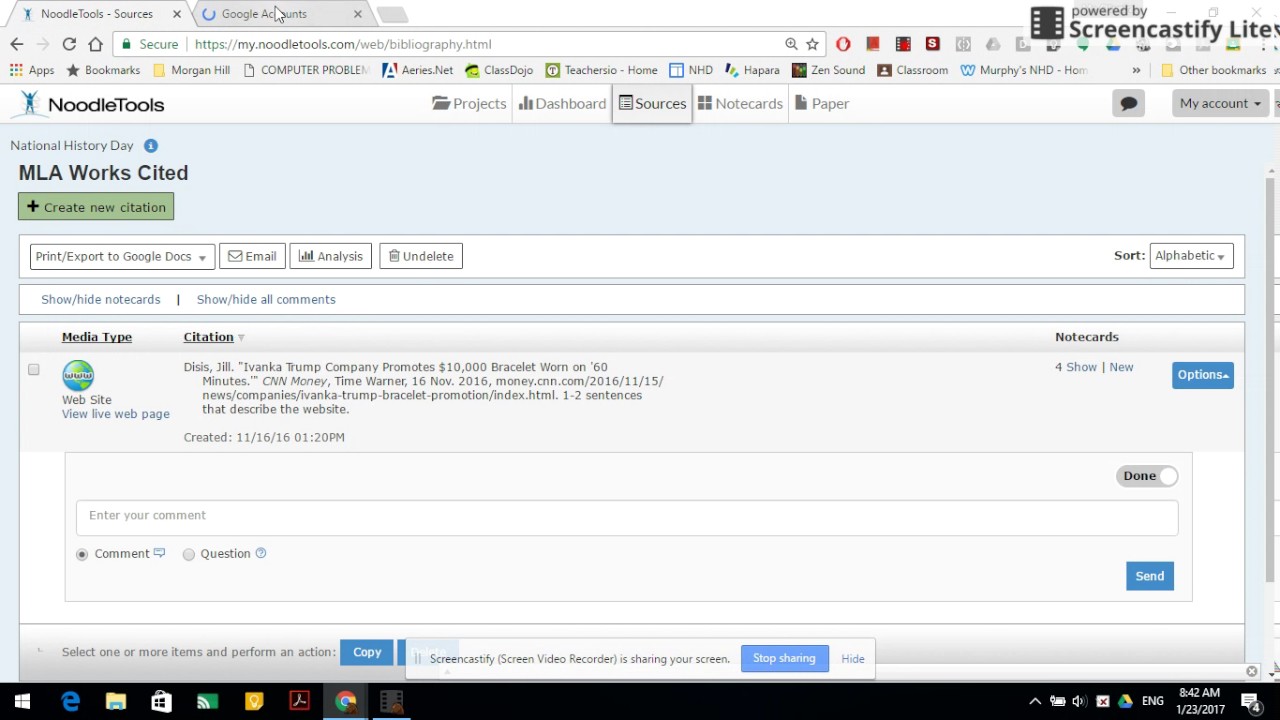Click the Undelete button
This screenshot has width=1280, height=720.
(421, 256)
